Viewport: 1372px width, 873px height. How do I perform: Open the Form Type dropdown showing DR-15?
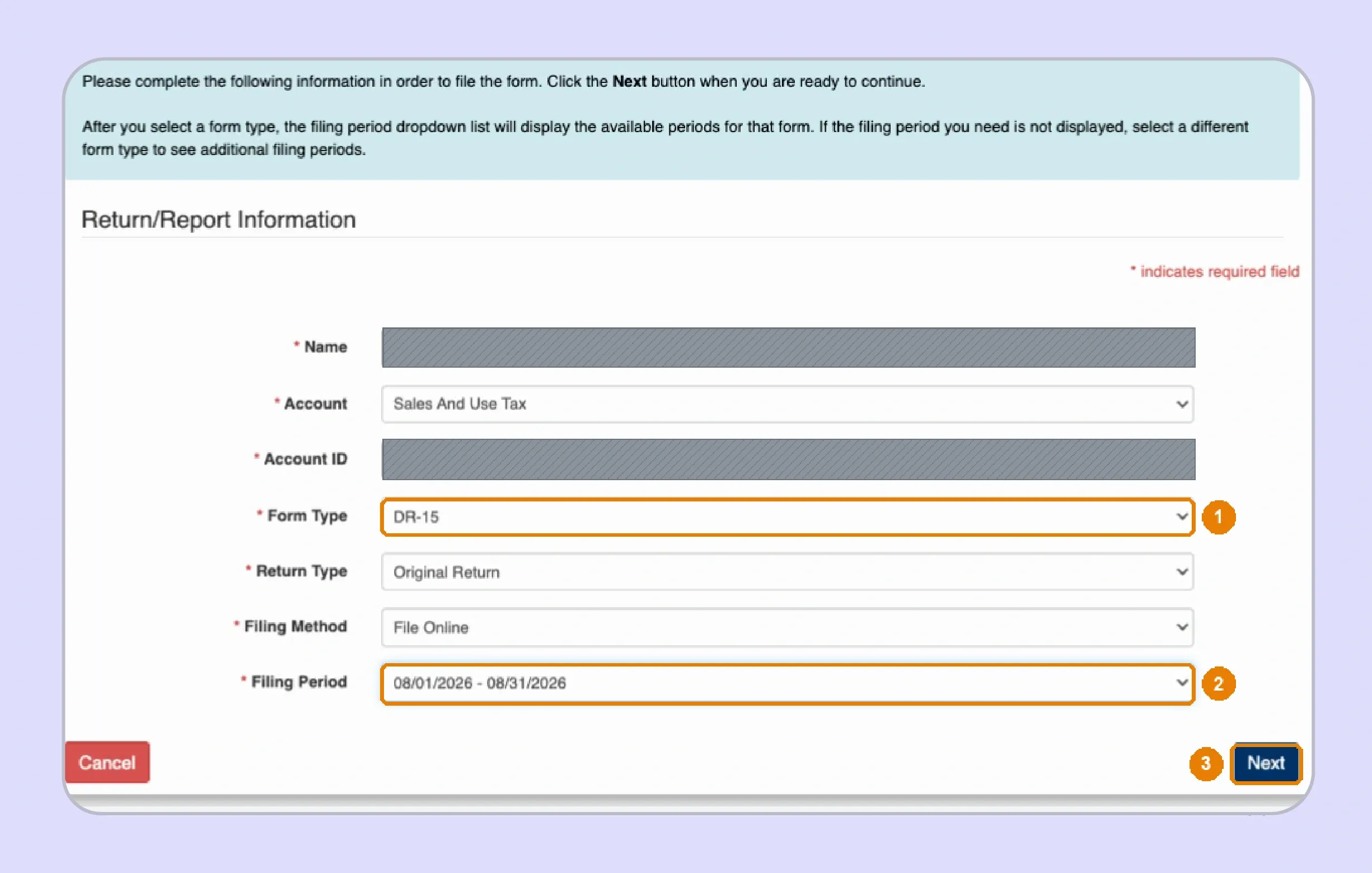788,517
